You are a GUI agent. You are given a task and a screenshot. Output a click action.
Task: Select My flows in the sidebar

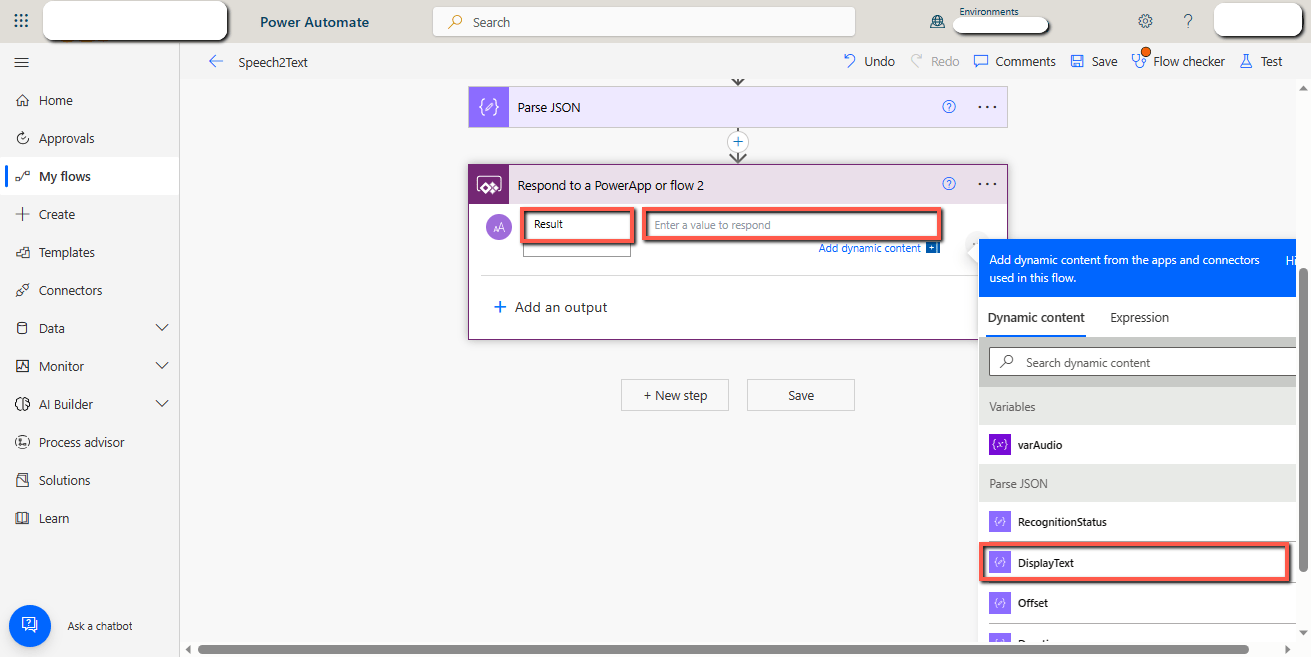click(89, 177)
